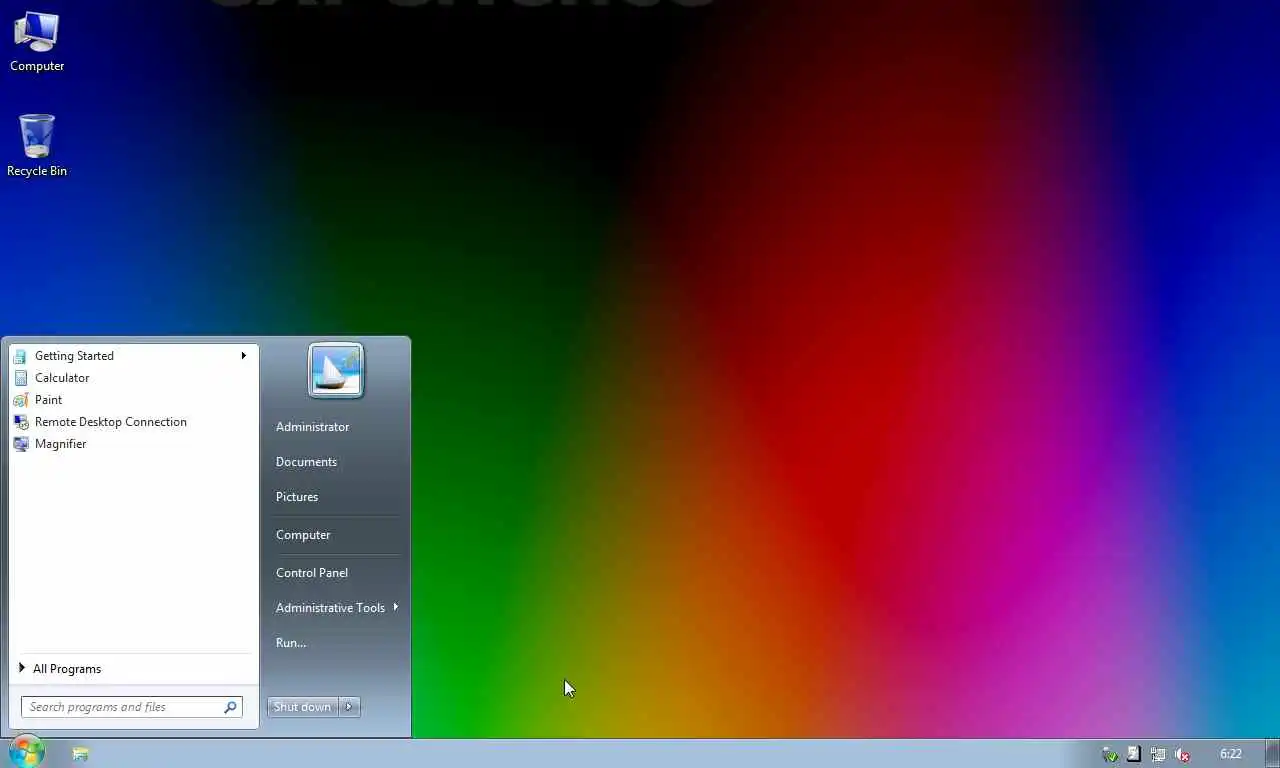Open the Action Center flag tray icon
This screenshot has height=768, width=1280.
click(x=1134, y=754)
